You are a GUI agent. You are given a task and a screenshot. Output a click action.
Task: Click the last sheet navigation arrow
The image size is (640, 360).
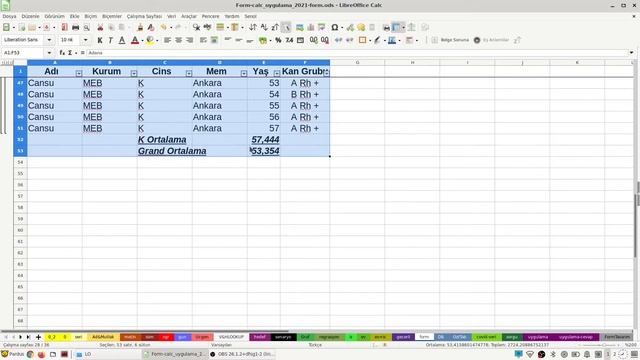[x=28, y=337]
